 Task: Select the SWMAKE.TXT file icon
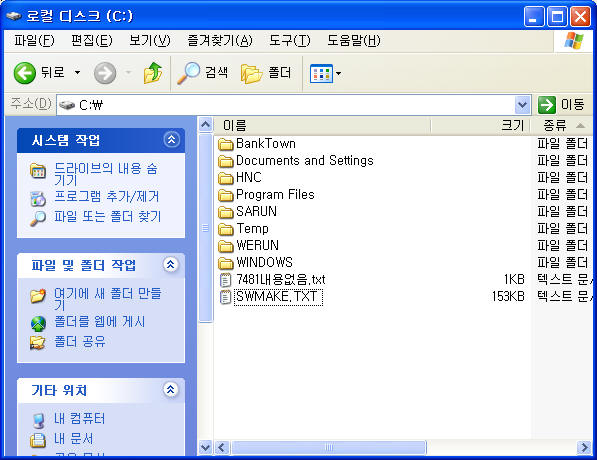(x=226, y=297)
